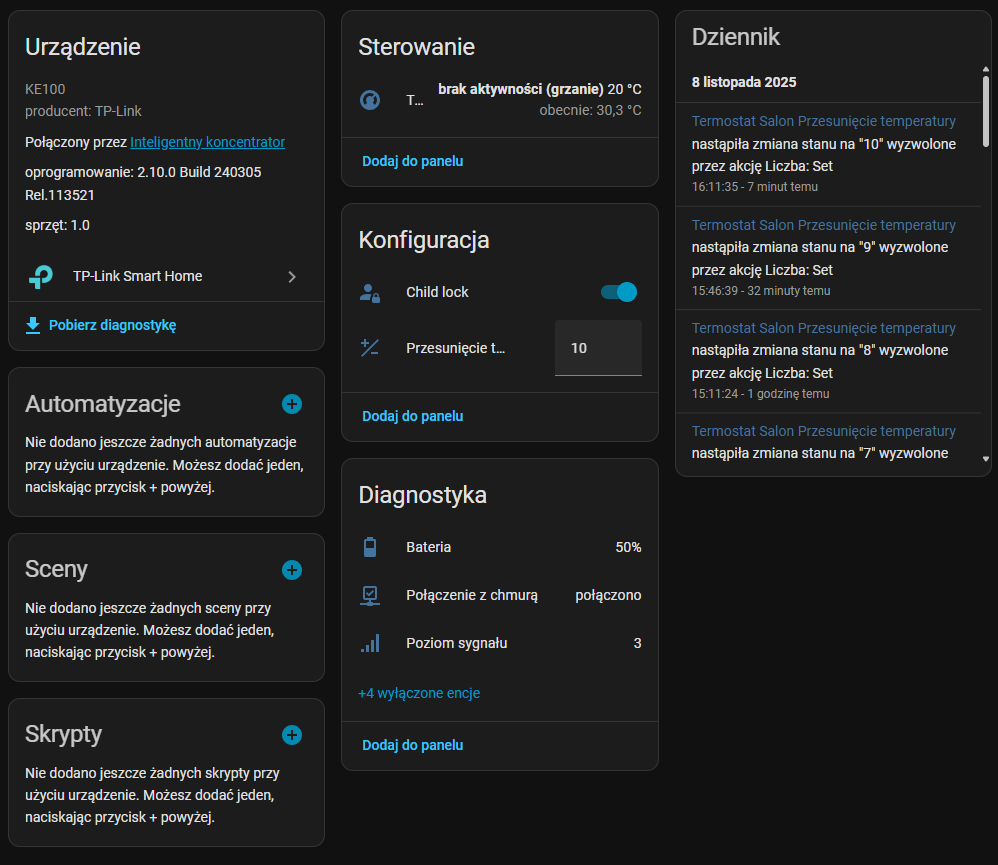998x865 pixels.
Task: Click the thermostat icon in Sterowanie
Action: [370, 100]
